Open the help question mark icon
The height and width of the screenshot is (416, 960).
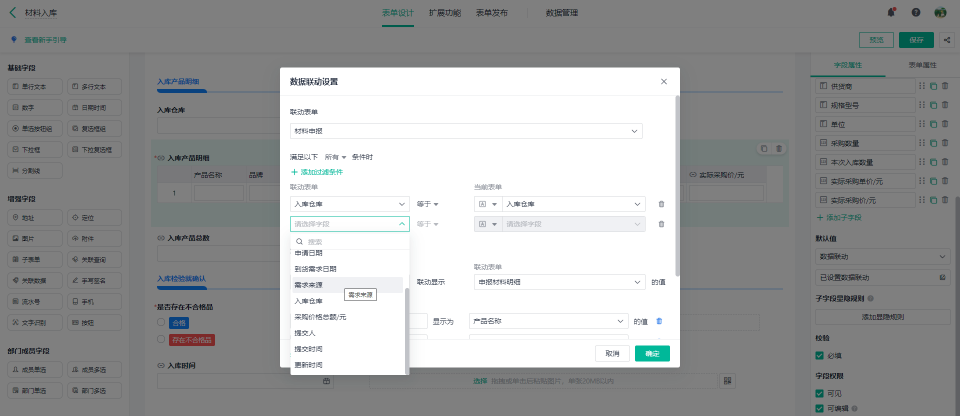click(916, 12)
